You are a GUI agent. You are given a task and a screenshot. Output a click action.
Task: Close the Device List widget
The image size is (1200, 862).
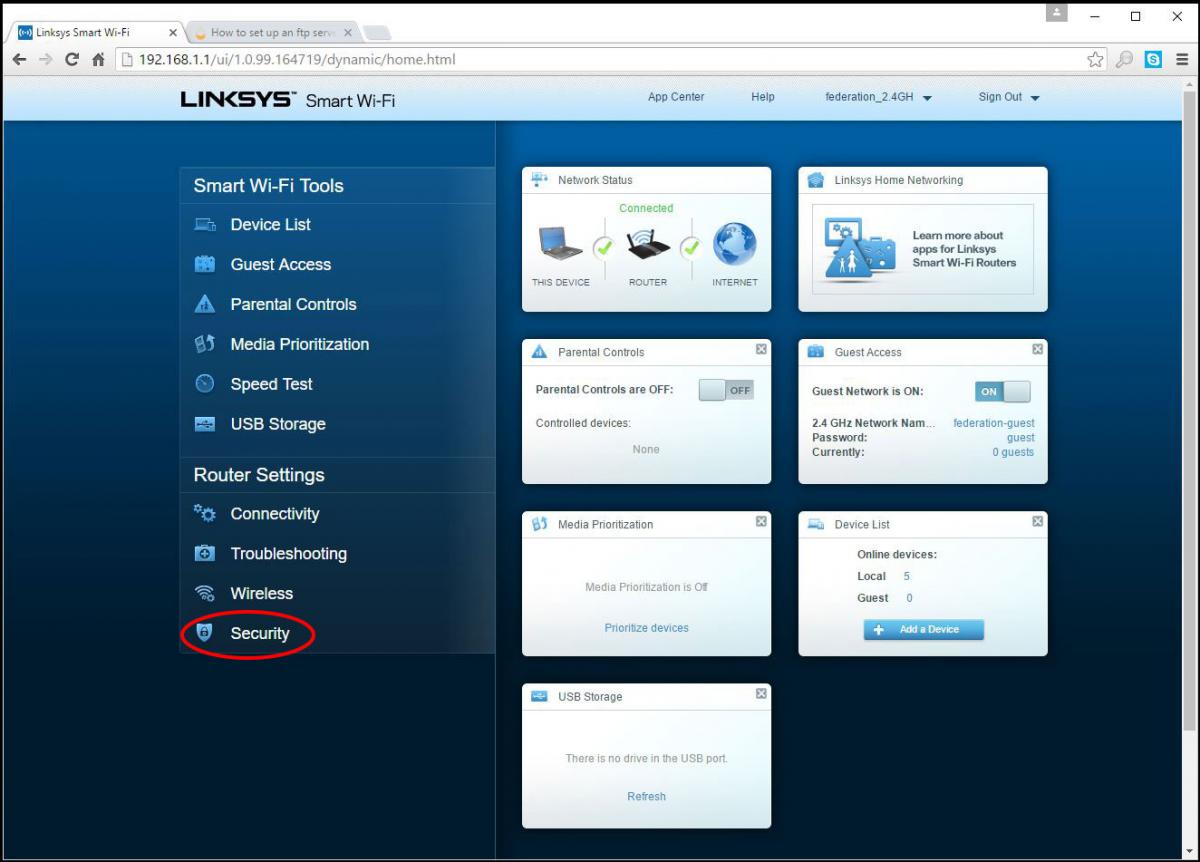(x=1037, y=521)
